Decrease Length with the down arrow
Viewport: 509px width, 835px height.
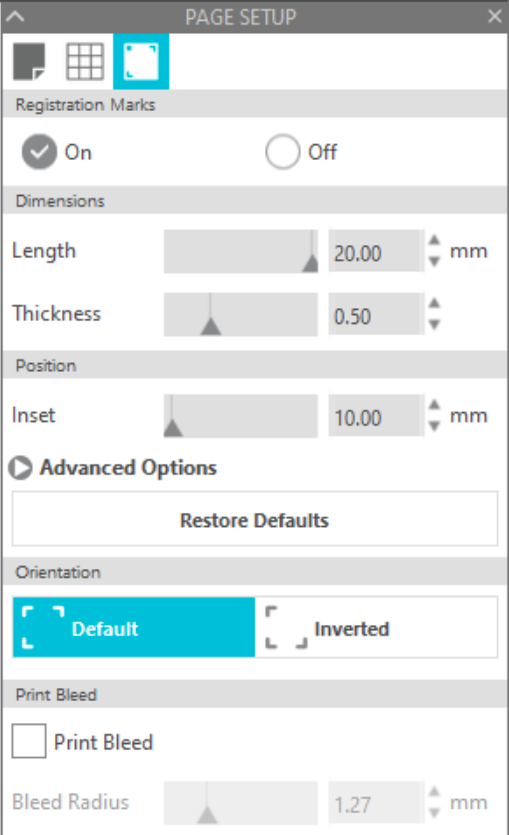point(434,261)
